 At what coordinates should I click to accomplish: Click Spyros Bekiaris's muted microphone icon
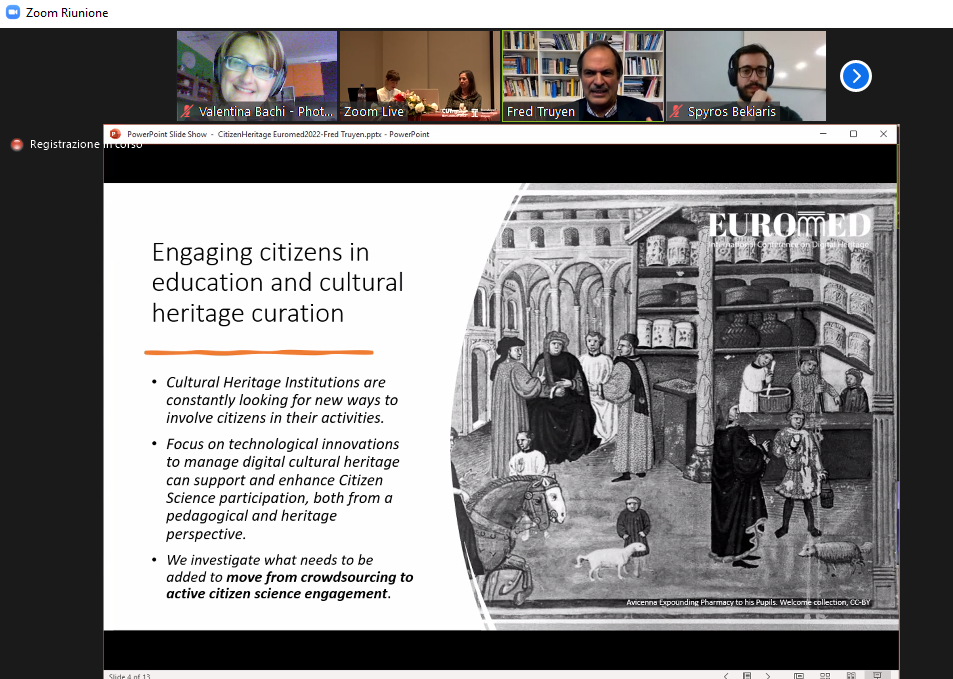click(x=676, y=111)
